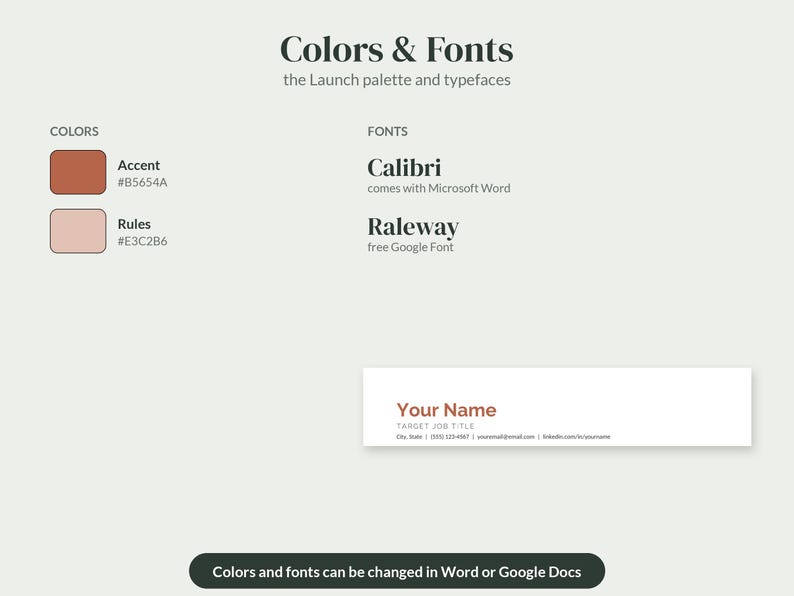Click the Calibri font name
This screenshot has width=794, height=596.
404,168
